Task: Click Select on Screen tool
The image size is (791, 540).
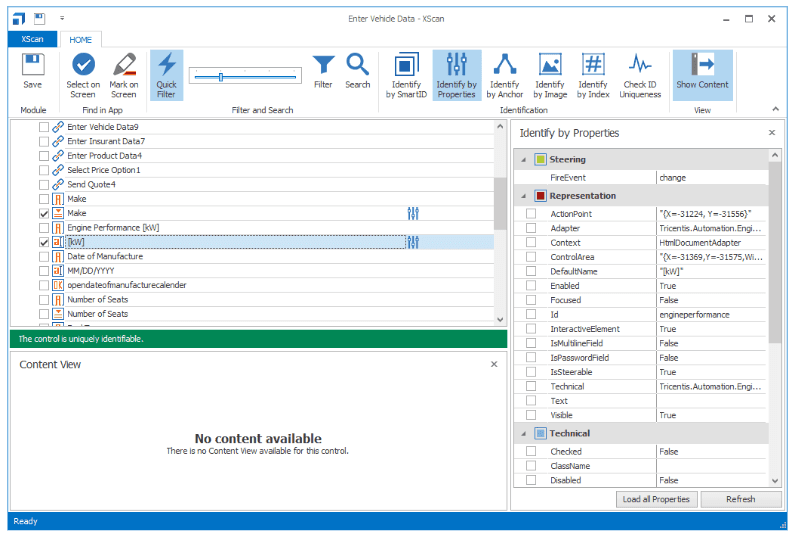Action: pyautogui.click(x=83, y=75)
